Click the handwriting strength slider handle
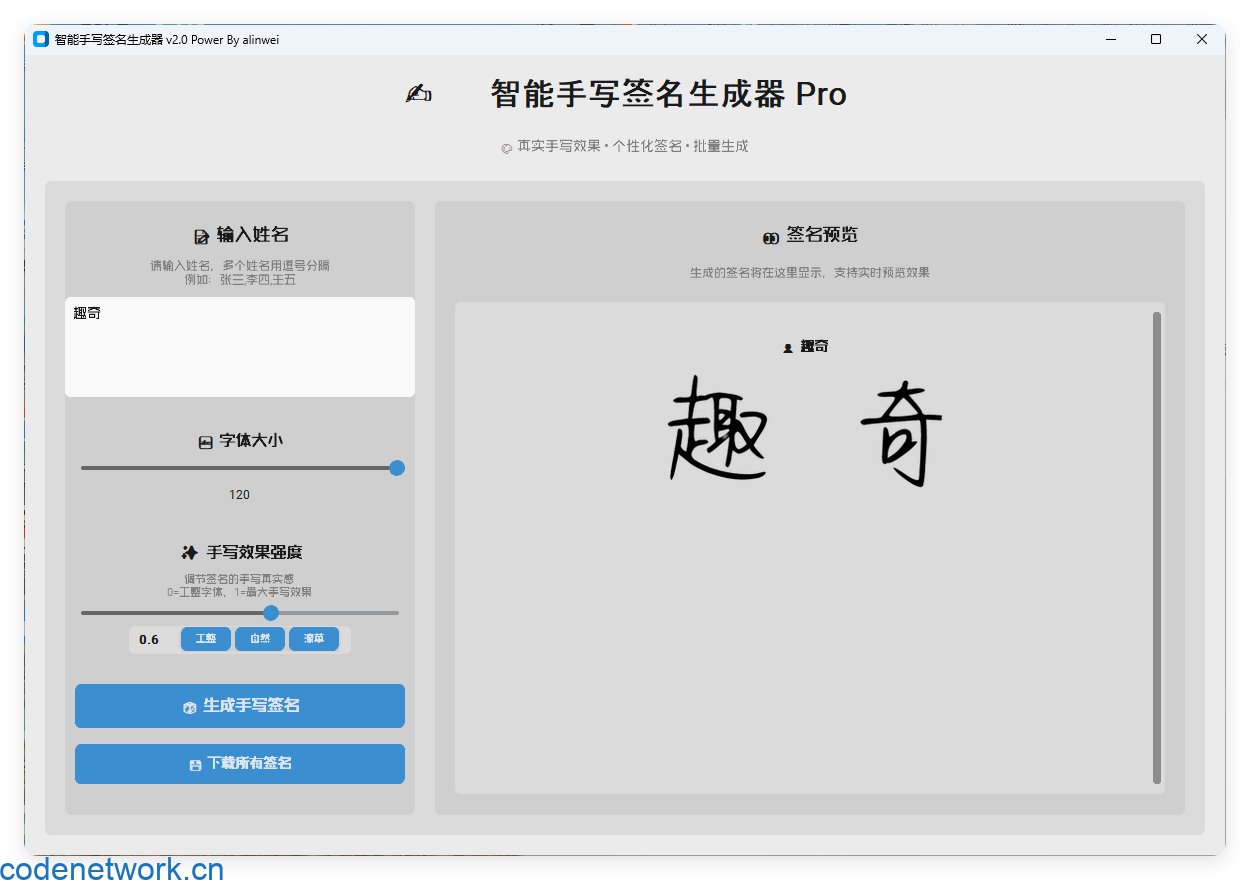 [x=271, y=613]
